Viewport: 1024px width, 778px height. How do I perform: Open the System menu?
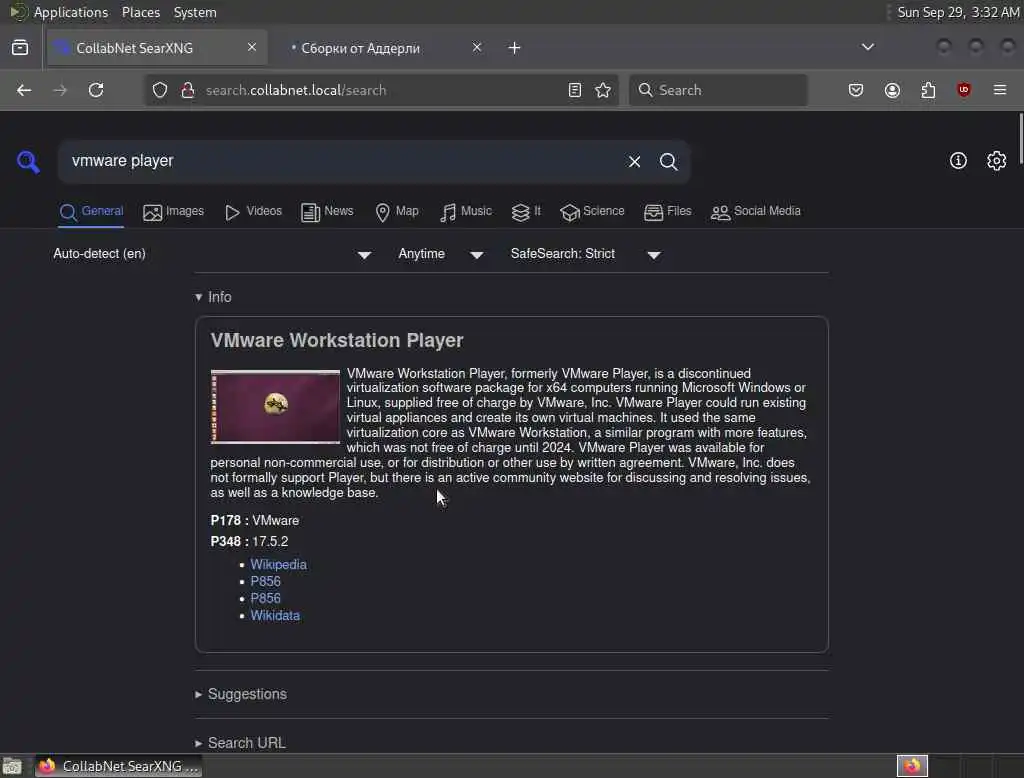(x=195, y=12)
